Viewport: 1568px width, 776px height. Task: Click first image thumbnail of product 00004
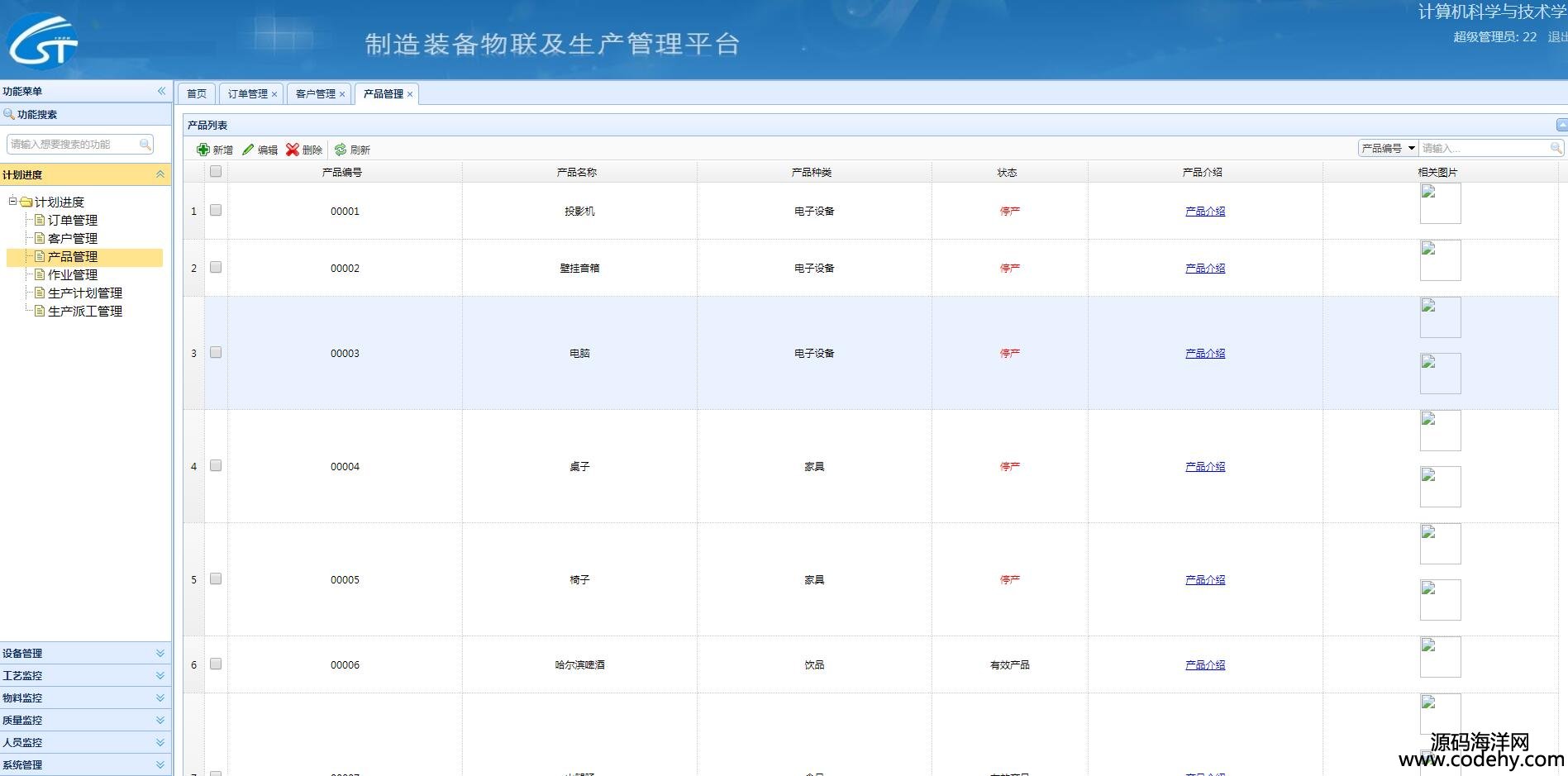[x=1440, y=431]
